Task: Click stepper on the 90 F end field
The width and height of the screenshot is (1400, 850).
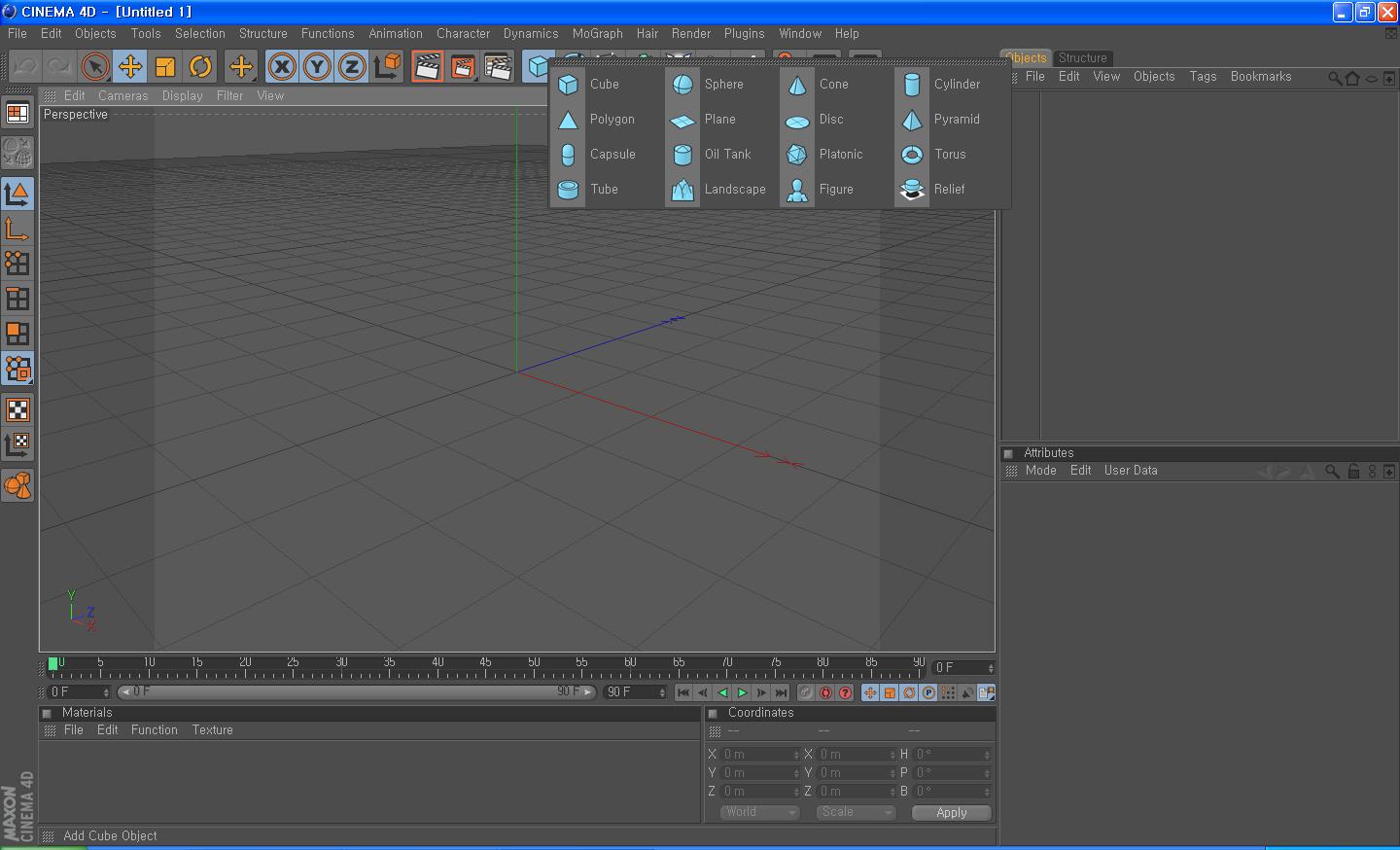Action: pos(662,692)
